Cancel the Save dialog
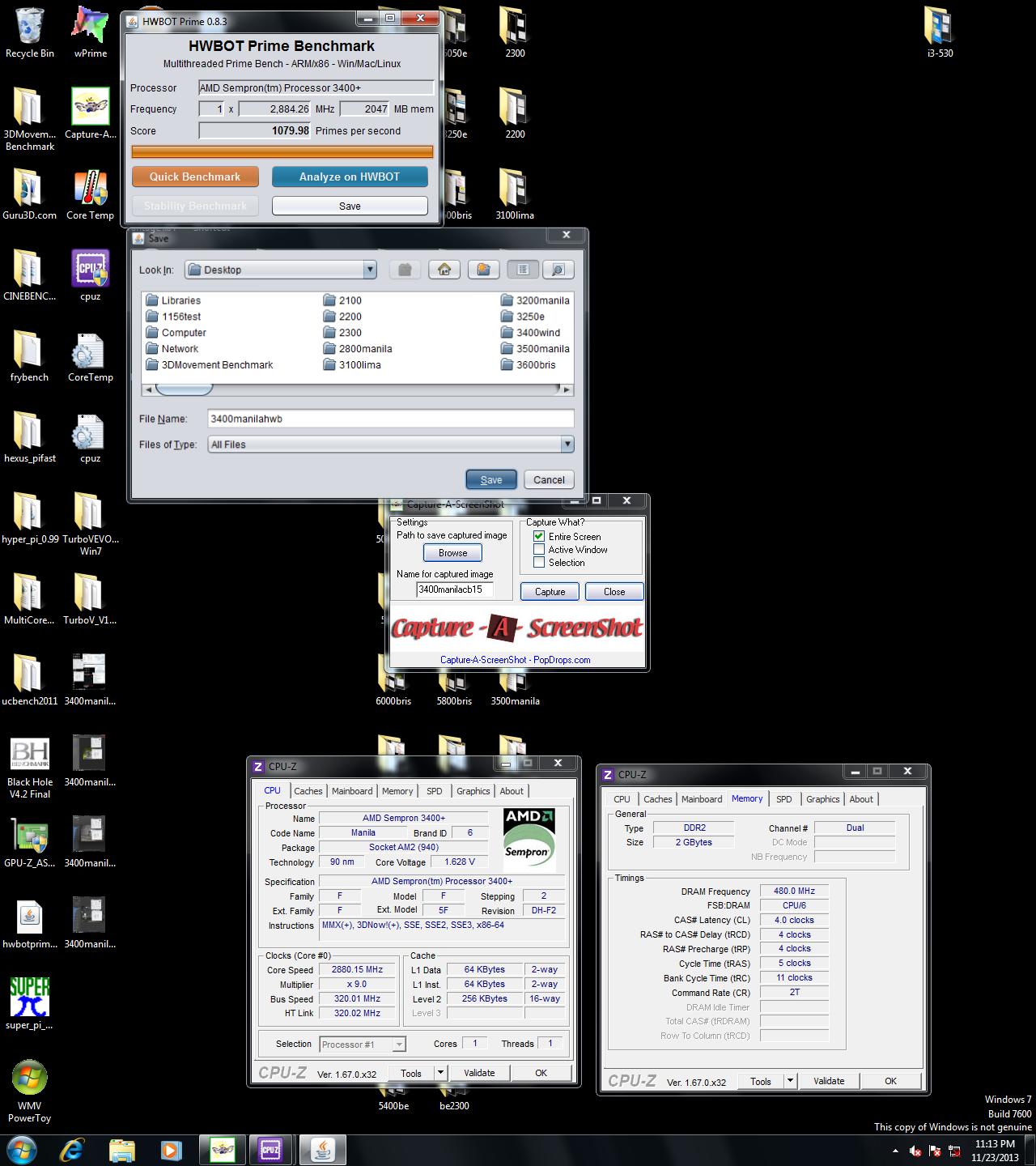Screen dimensions: 1036x1166 tap(549, 479)
